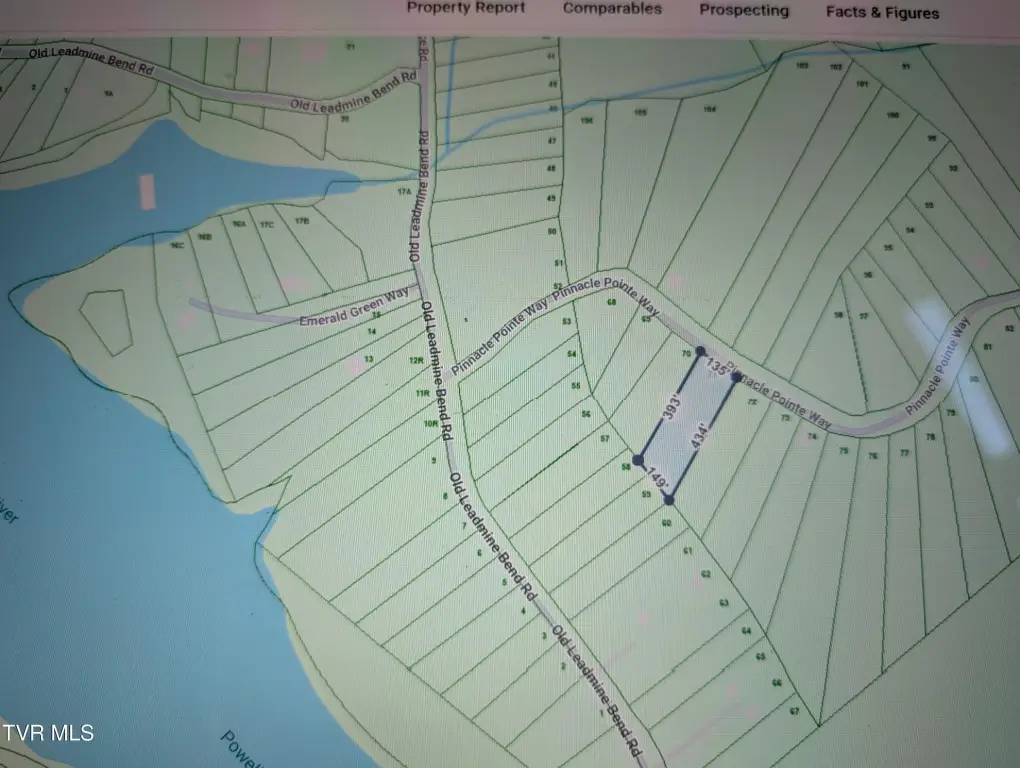Select the Prospecting tab
Screen dimensions: 1020x768
[x=743, y=11]
